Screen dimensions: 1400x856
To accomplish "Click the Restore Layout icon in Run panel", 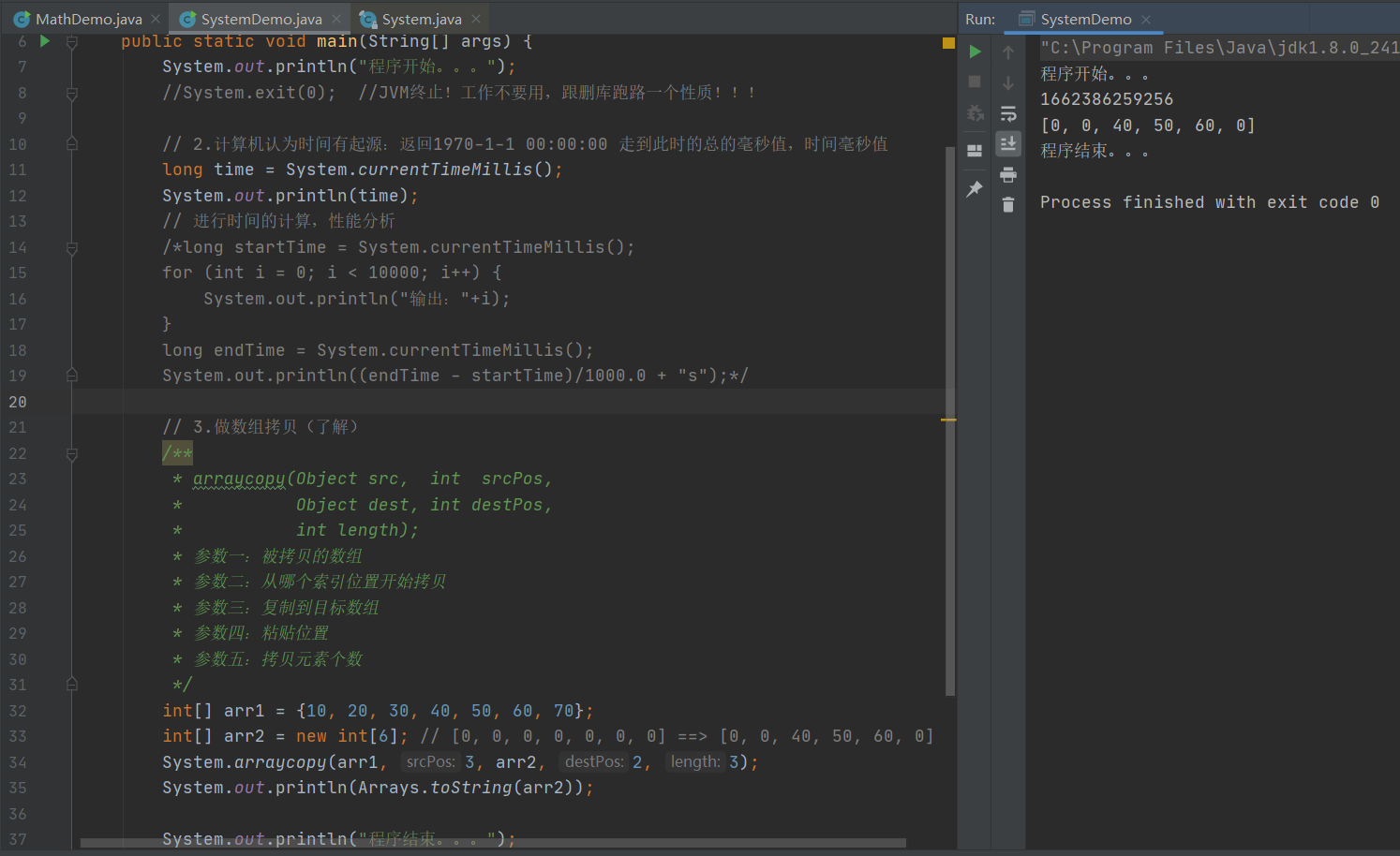I will click(975, 151).
